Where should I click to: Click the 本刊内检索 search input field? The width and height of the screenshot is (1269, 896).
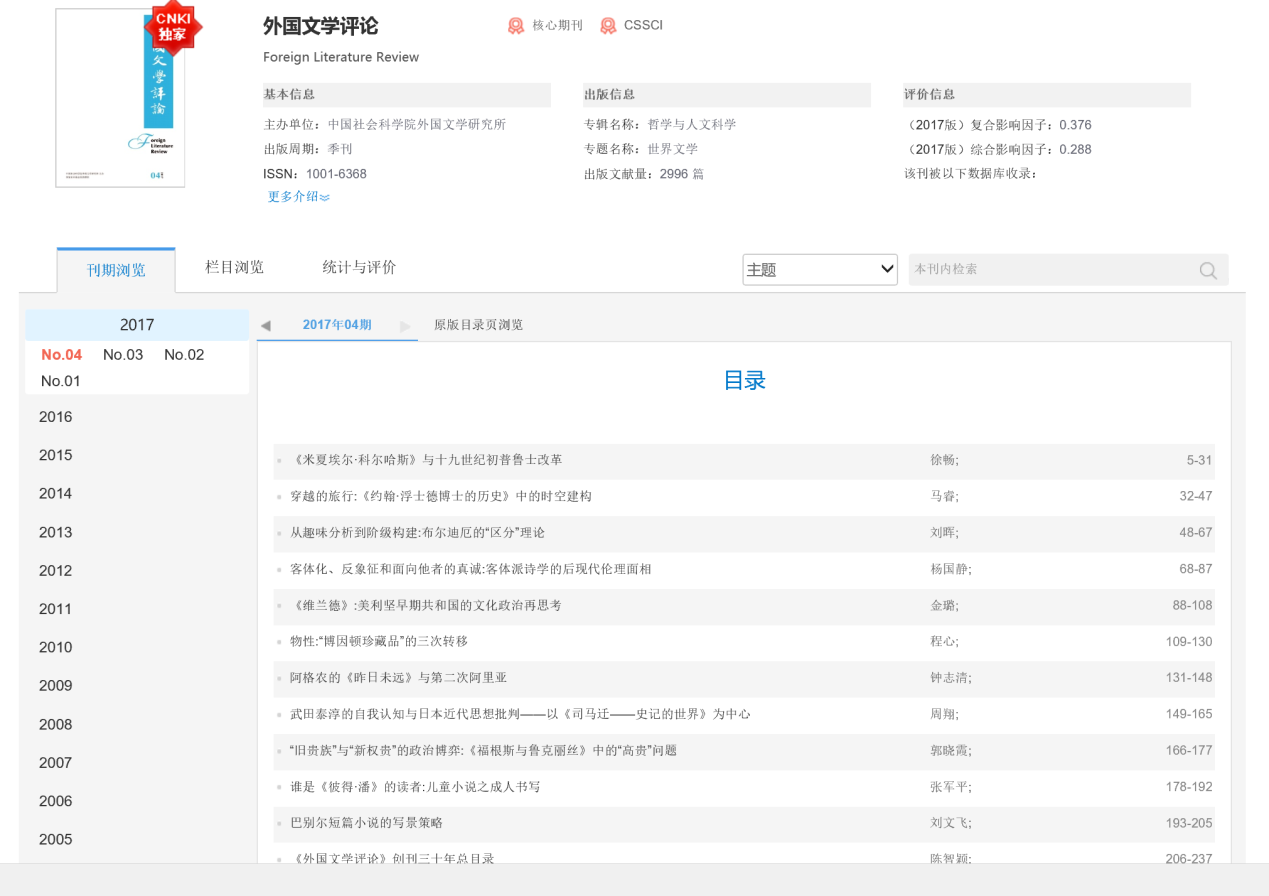coord(1050,270)
